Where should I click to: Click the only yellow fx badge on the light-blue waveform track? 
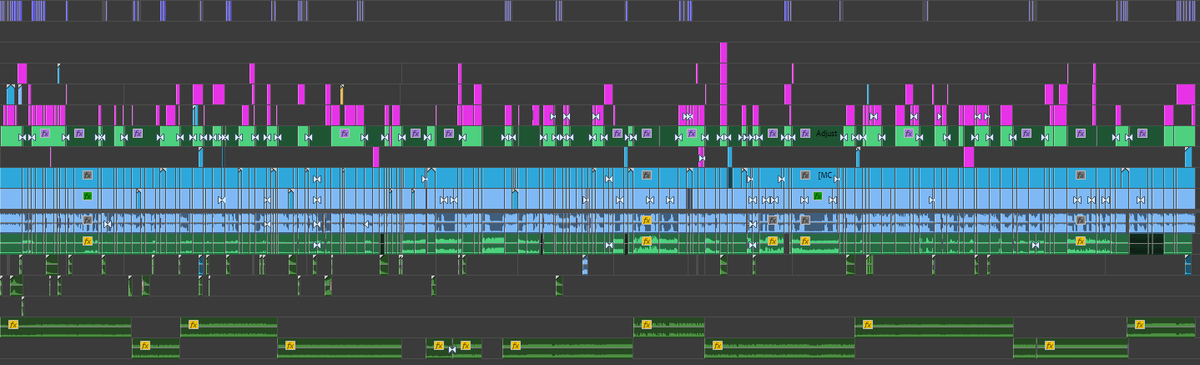pos(647,219)
